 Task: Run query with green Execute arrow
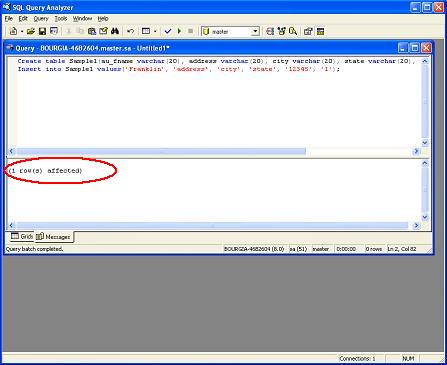179,31
